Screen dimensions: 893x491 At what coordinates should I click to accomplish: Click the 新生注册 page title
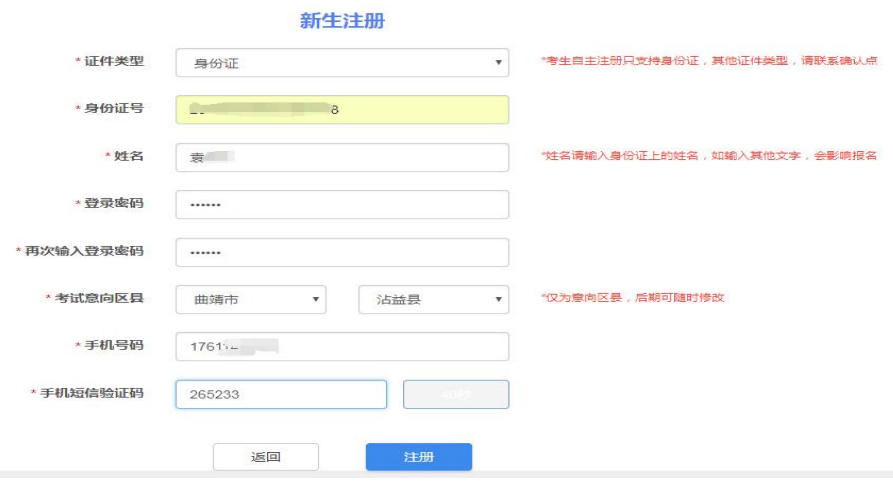coord(342,21)
